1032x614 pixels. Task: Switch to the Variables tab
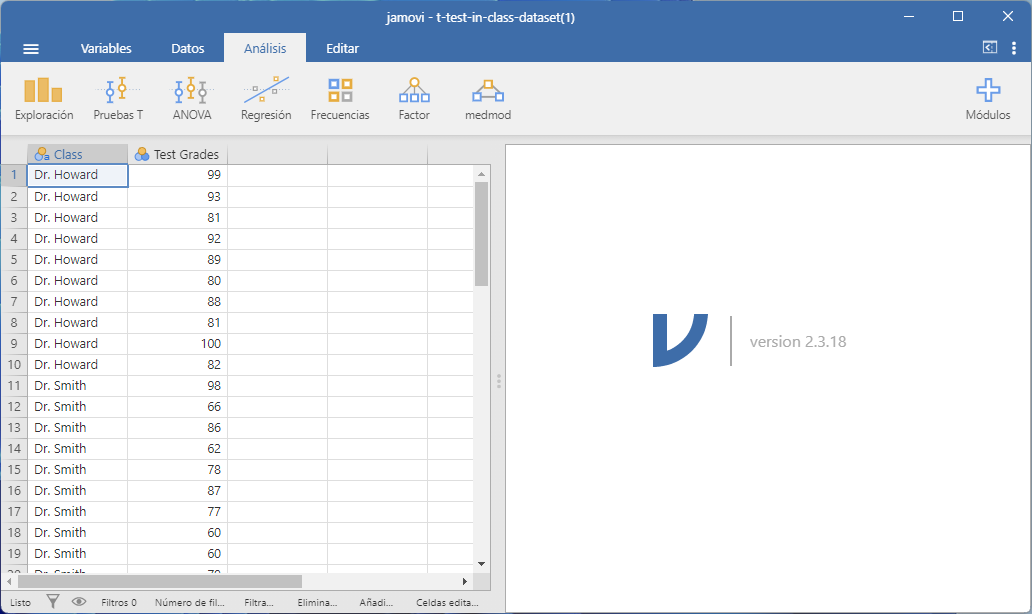pos(106,48)
